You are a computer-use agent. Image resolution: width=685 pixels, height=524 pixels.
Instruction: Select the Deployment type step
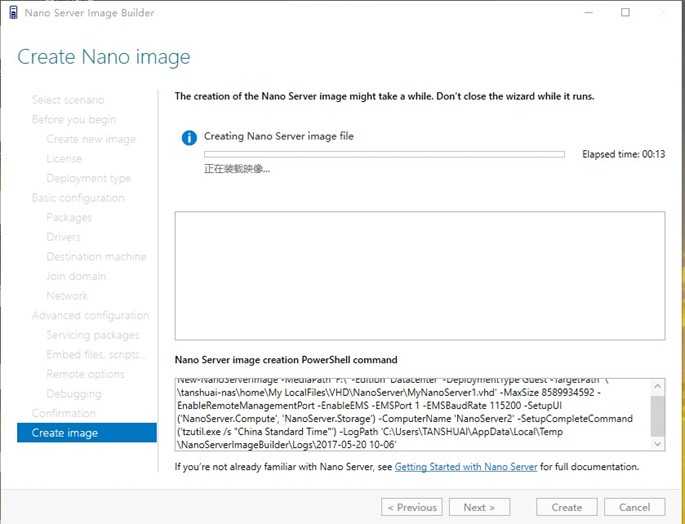[88, 178]
